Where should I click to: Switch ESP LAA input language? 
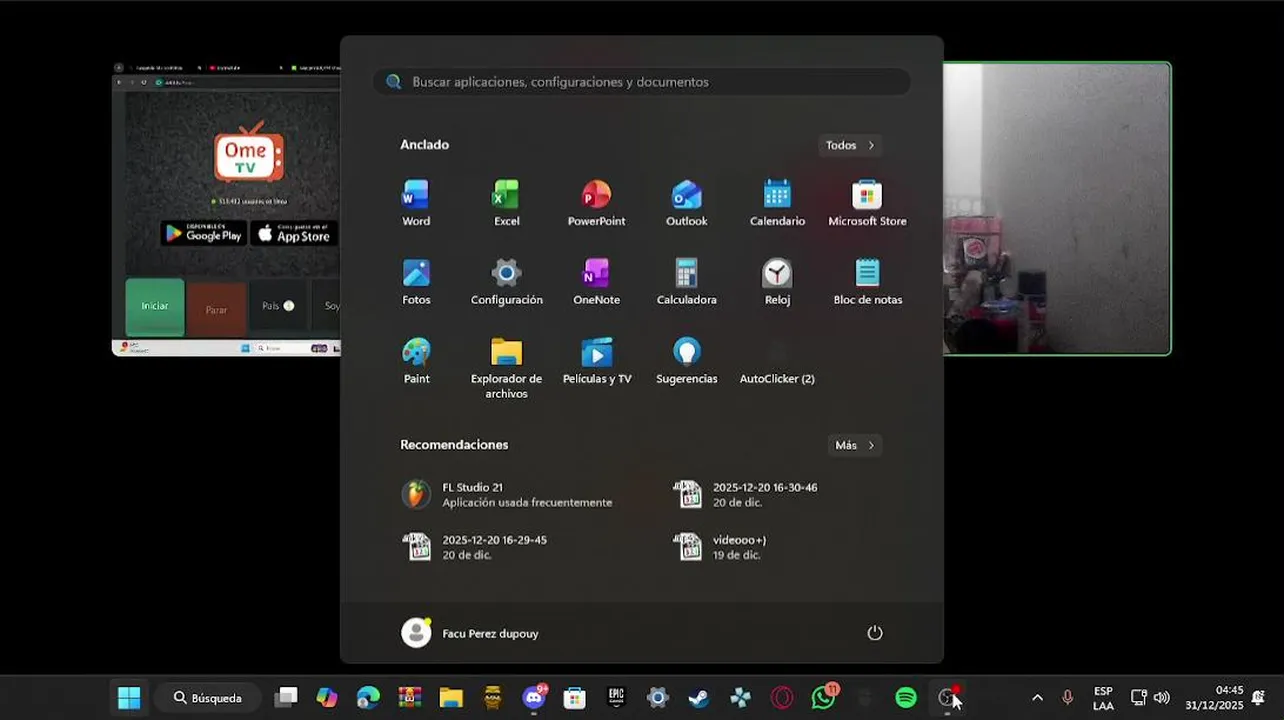(x=1103, y=698)
